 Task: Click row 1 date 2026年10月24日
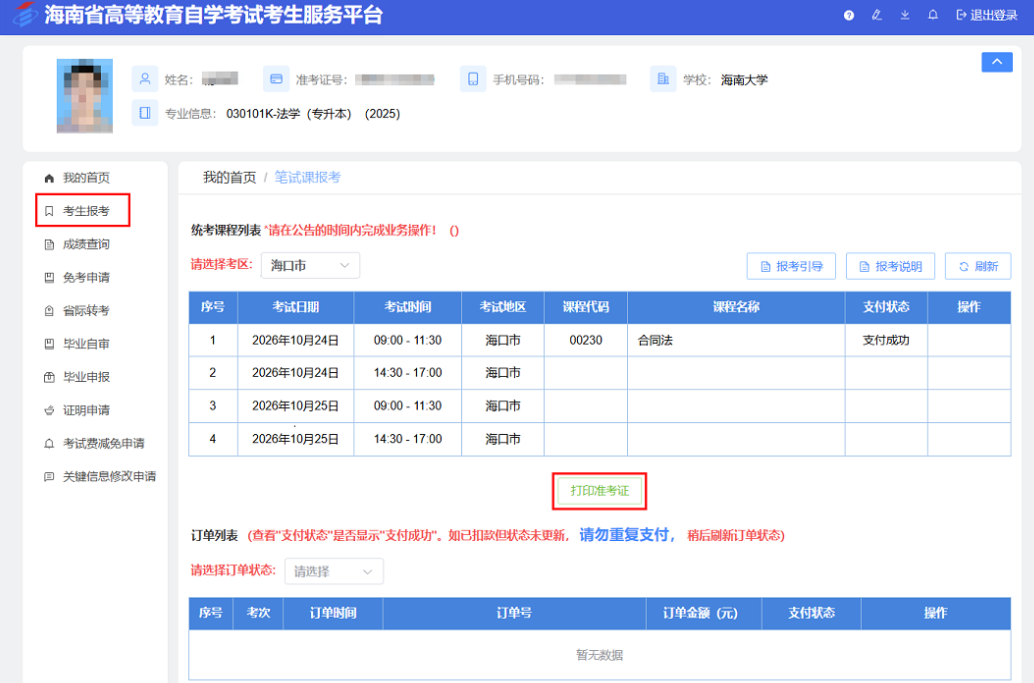pyautogui.click(x=295, y=340)
